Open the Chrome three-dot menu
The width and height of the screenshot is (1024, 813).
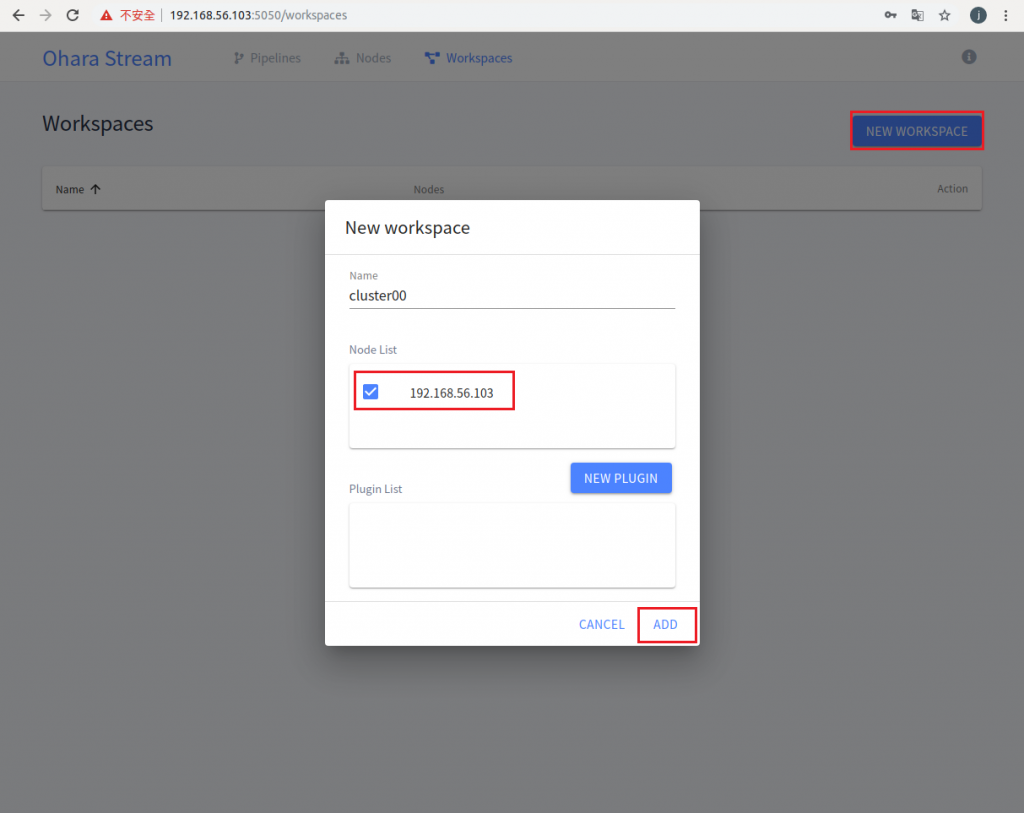click(x=1006, y=15)
